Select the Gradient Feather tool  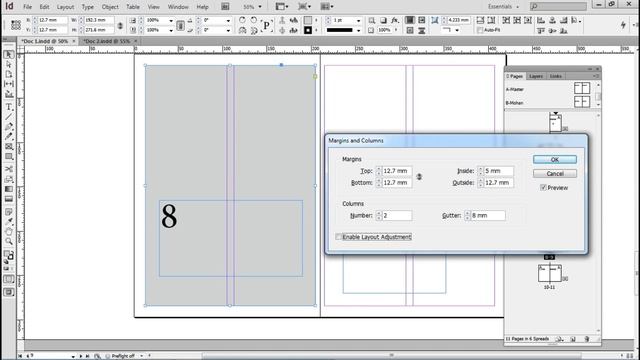(9, 199)
